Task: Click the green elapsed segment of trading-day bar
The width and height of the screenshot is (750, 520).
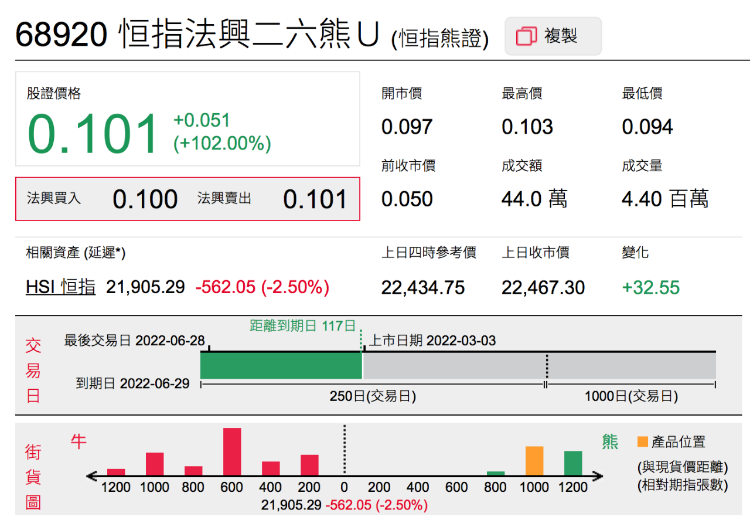Action: click(x=281, y=366)
